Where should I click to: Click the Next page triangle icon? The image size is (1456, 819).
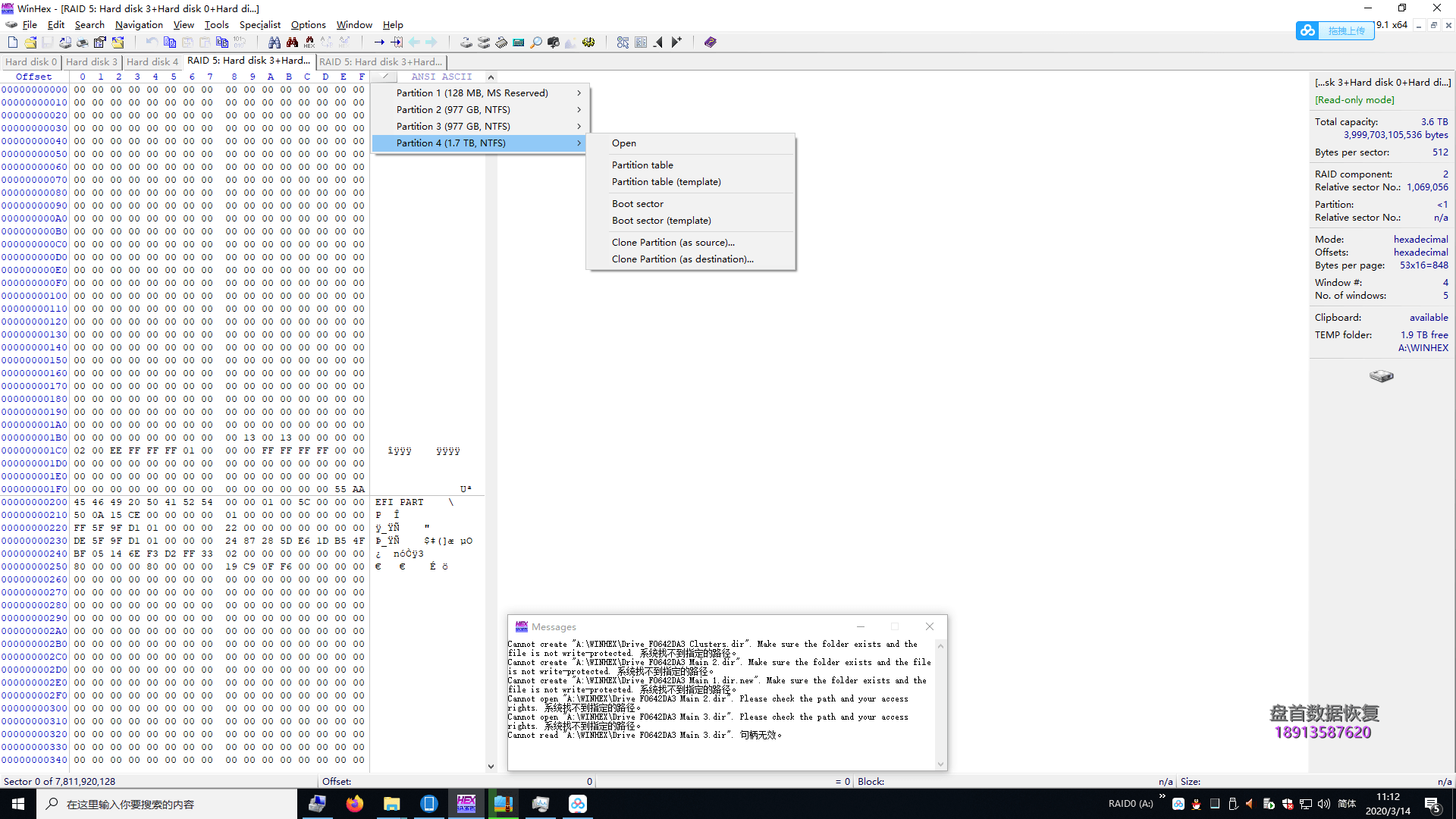point(676,42)
